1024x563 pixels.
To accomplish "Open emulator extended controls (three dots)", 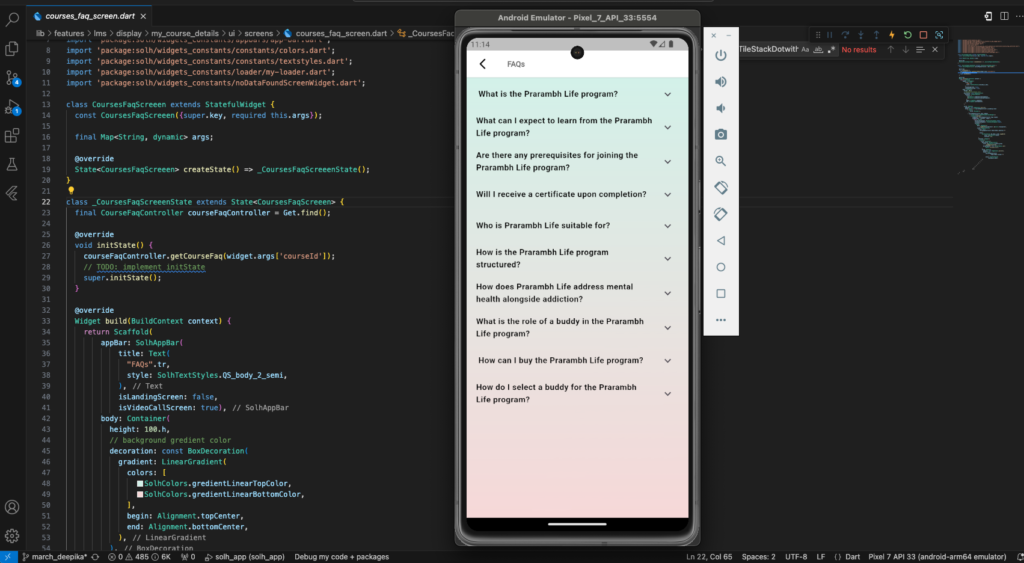I will [720, 320].
